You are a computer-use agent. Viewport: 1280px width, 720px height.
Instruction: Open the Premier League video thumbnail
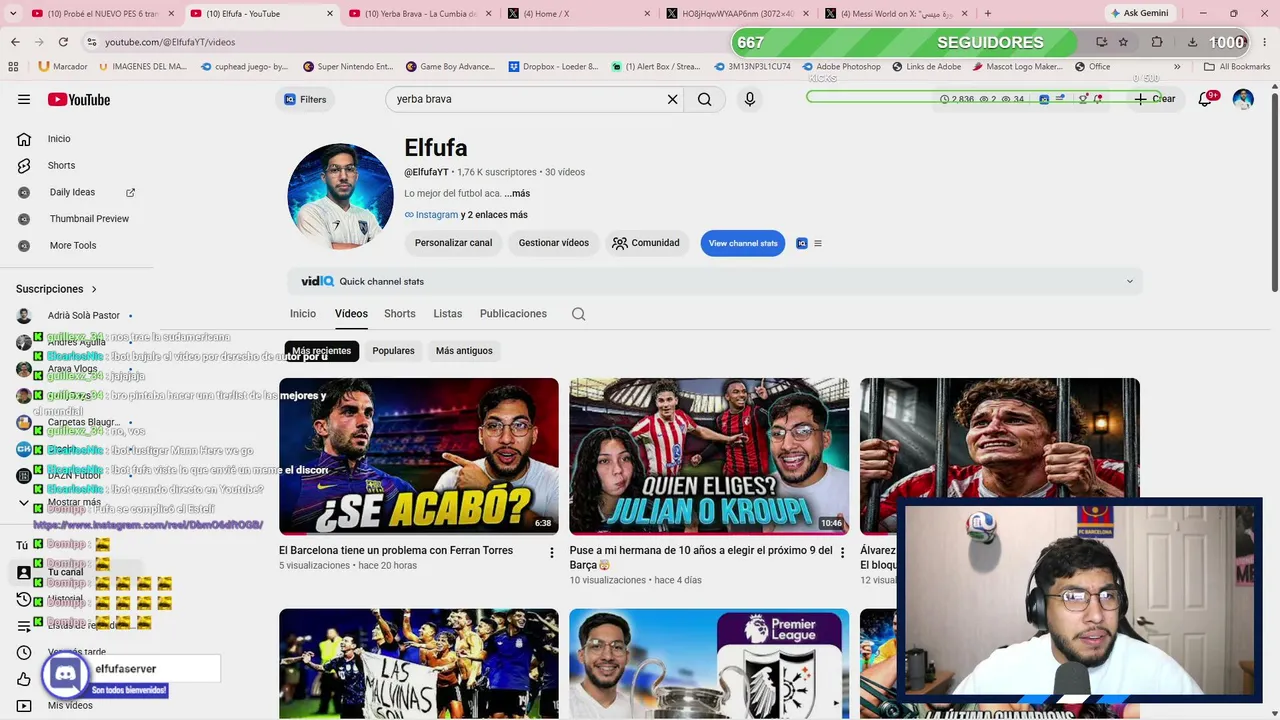click(709, 664)
